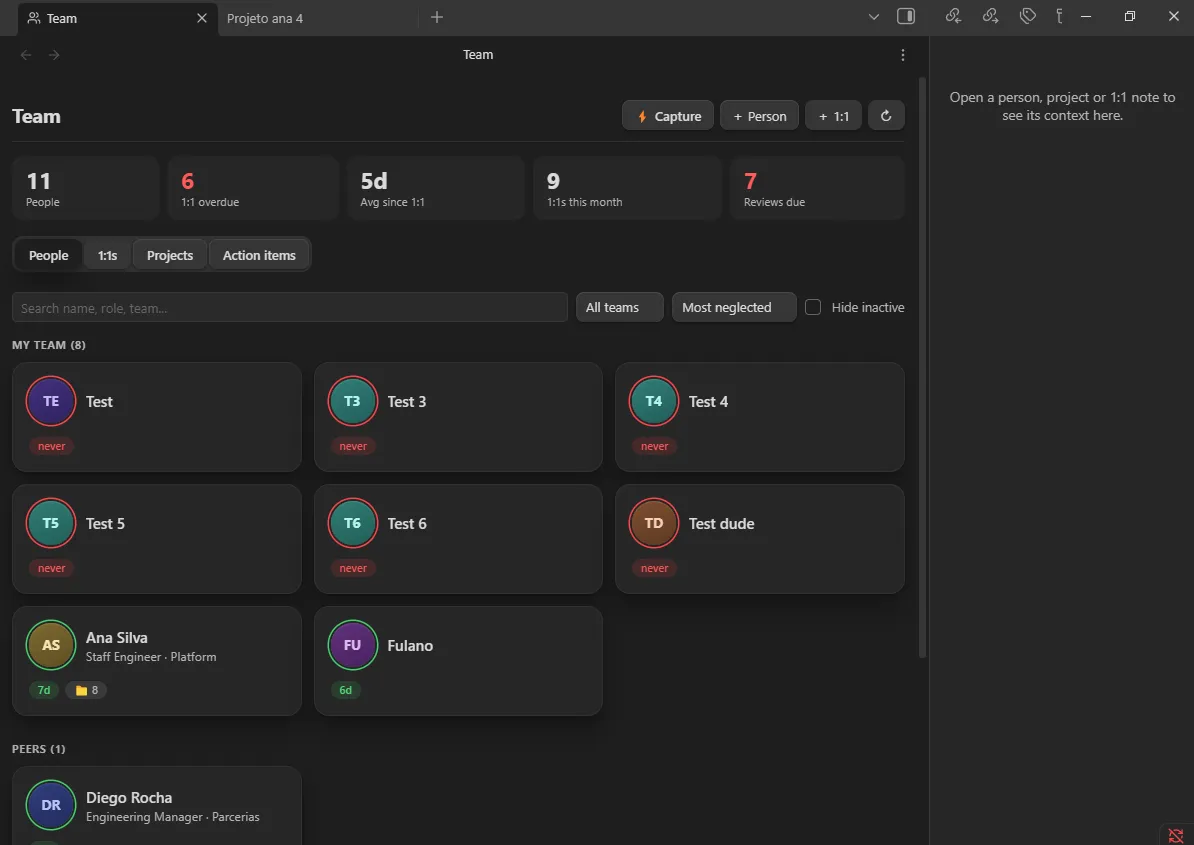
Task: Close the Team tab
Action: point(202,18)
